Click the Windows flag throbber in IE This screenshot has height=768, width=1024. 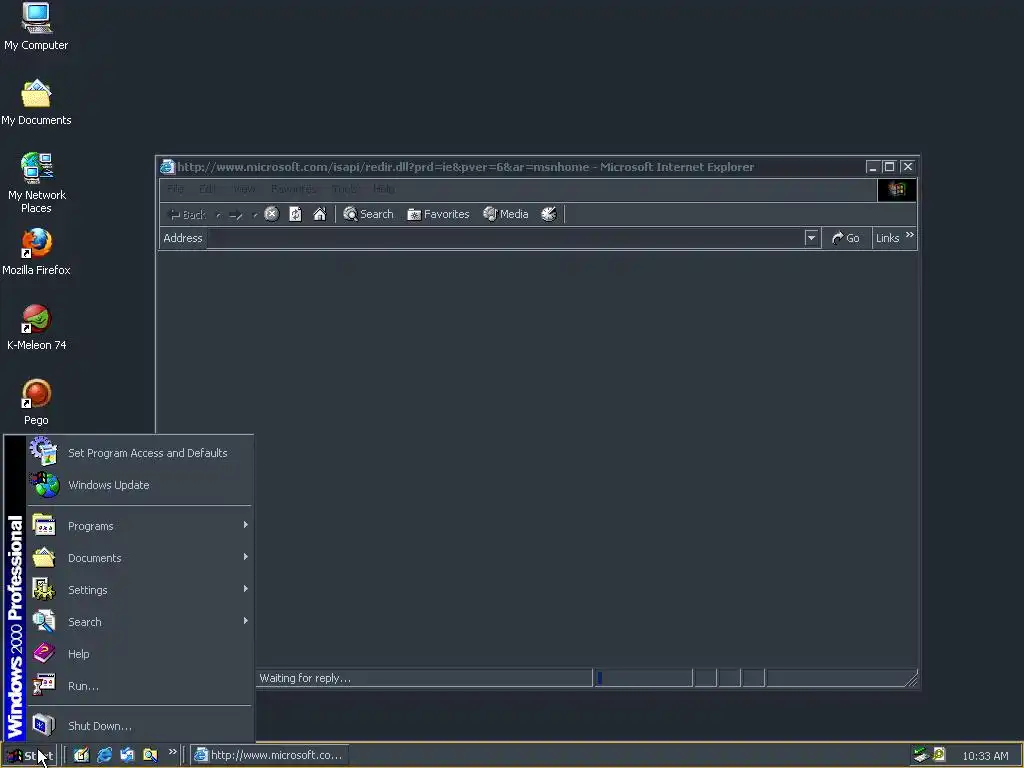pyautogui.click(x=897, y=189)
